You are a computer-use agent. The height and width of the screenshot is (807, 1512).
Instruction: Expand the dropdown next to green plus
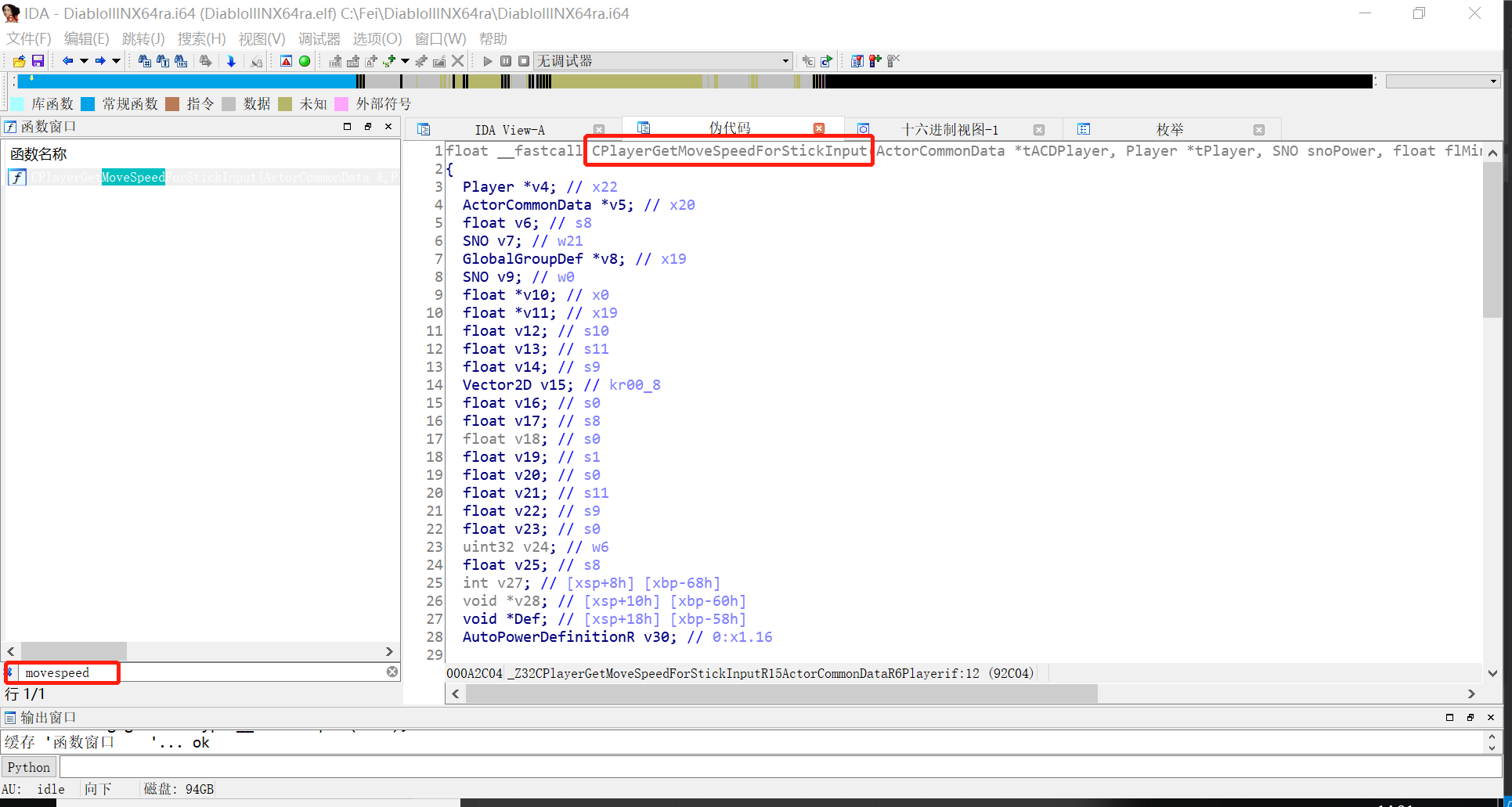[x=405, y=61]
